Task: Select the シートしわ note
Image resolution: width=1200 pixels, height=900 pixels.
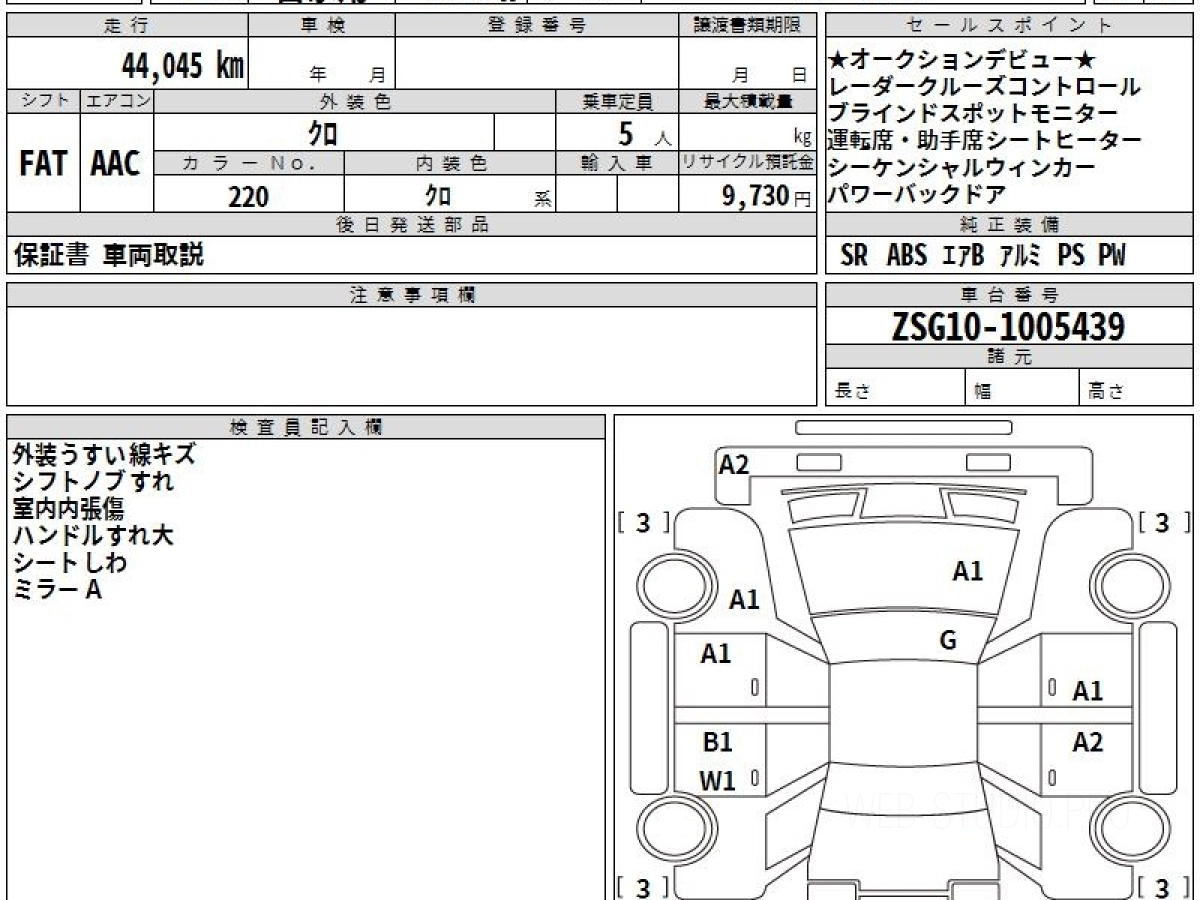Action: coord(70,563)
